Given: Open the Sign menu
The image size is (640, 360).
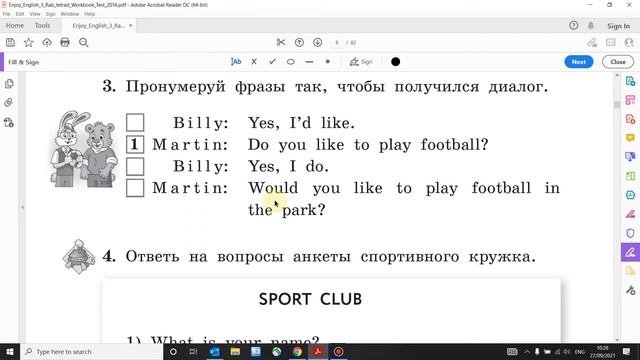Looking at the screenshot, I should [51, 14].
